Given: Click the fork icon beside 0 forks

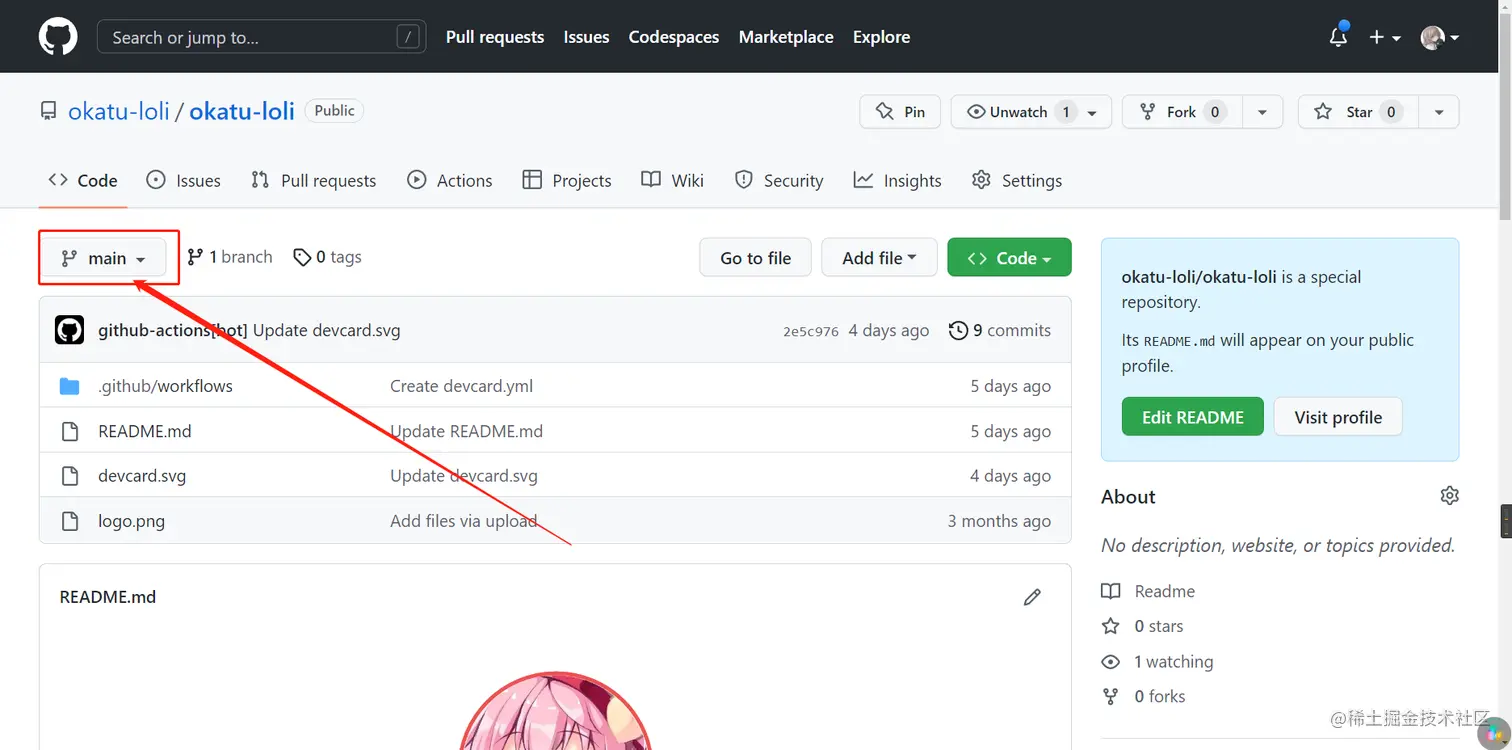Looking at the screenshot, I should pyautogui.click(x=1111, y=697).
